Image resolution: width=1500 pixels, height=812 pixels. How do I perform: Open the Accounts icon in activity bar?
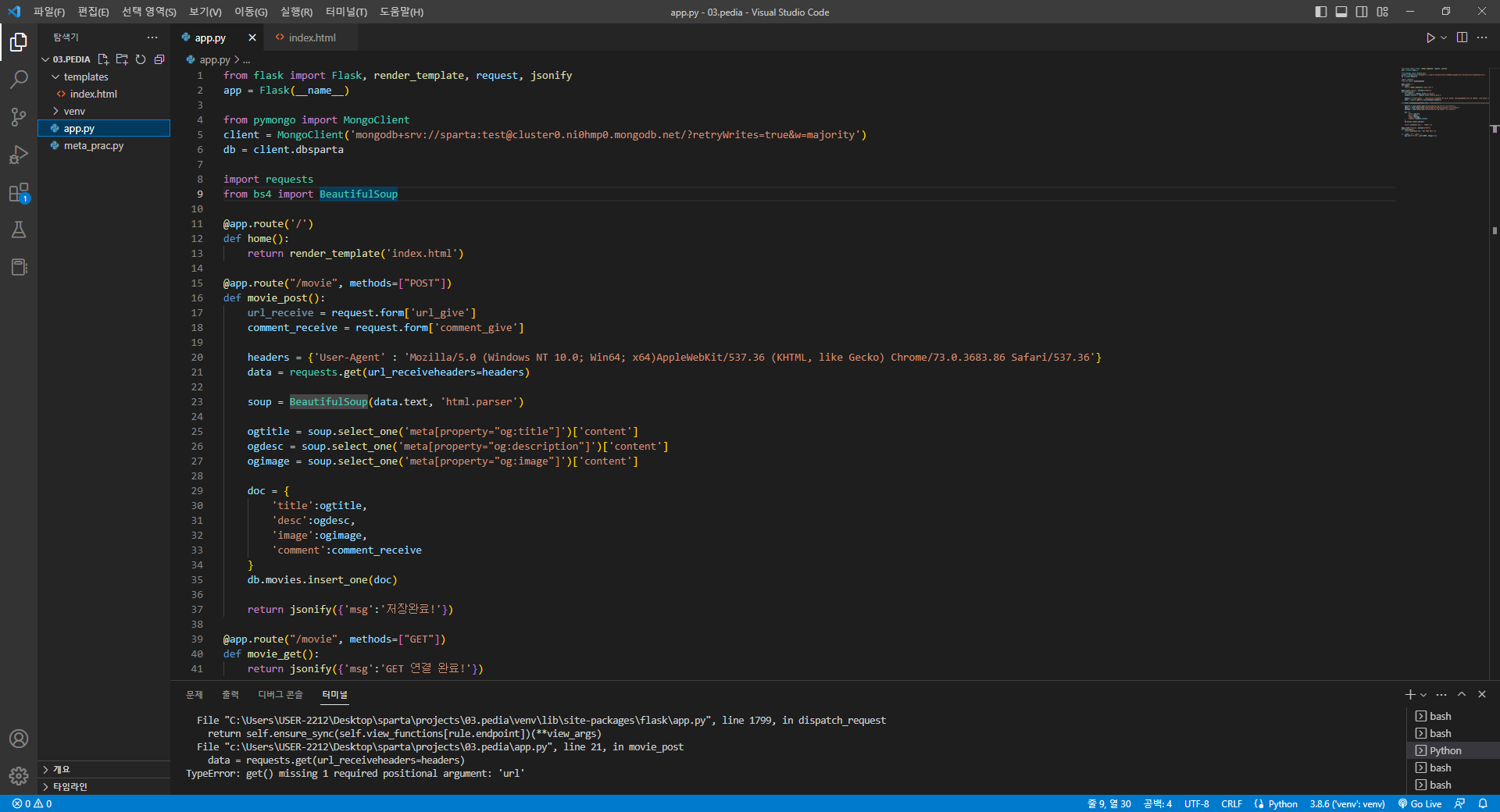pos(19,739)
